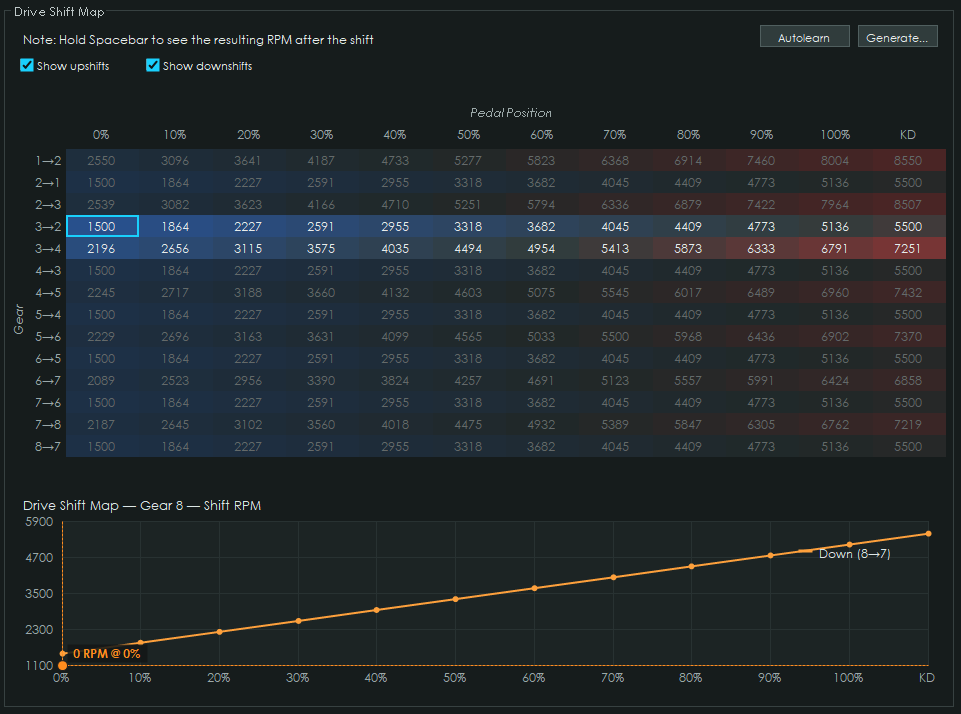This screenshot has width=961, height=714.
Task: Select the 1→2 gear row header
Action: point(48,161)
